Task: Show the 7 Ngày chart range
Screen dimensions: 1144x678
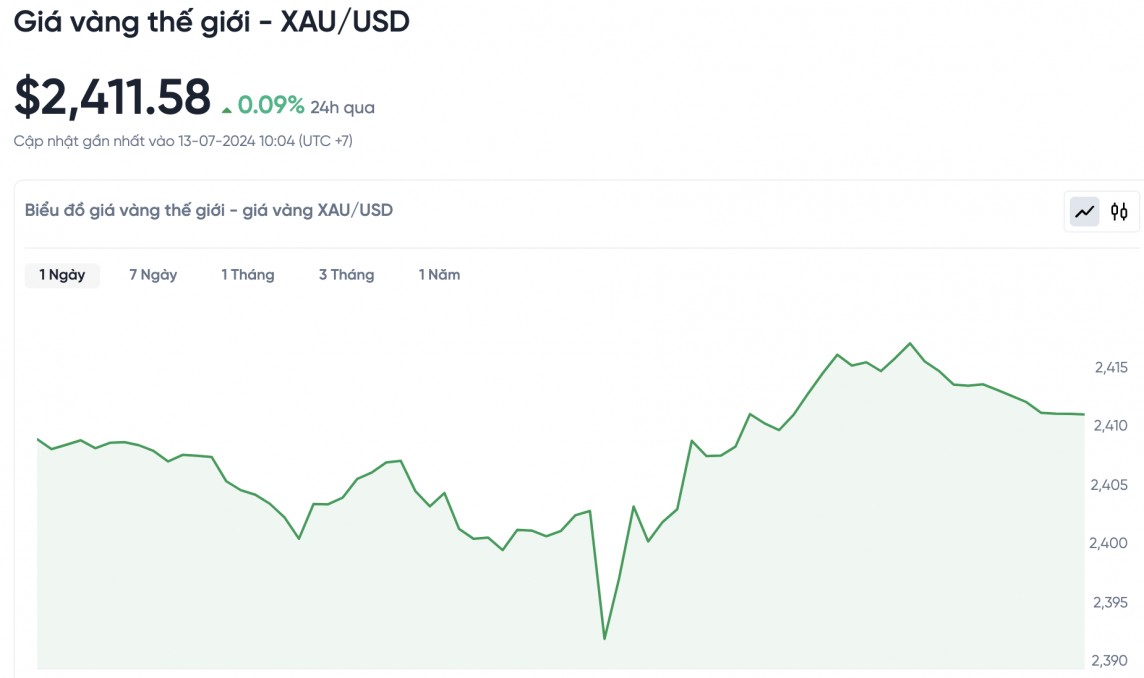Action: pyautogui.click(x=153, y=275)
